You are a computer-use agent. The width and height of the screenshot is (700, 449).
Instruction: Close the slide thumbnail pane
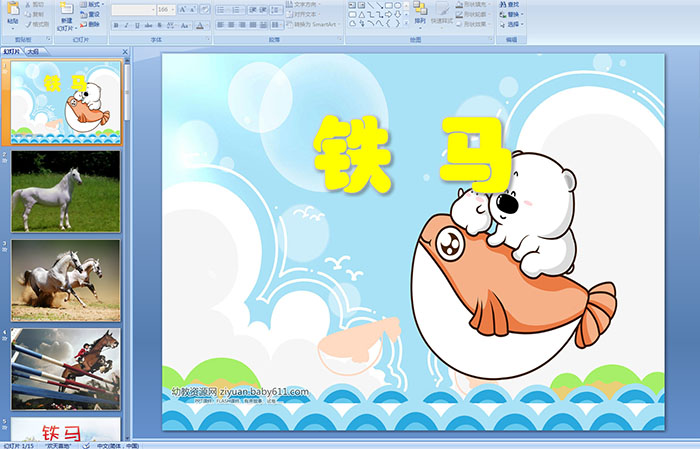(125, 52)
